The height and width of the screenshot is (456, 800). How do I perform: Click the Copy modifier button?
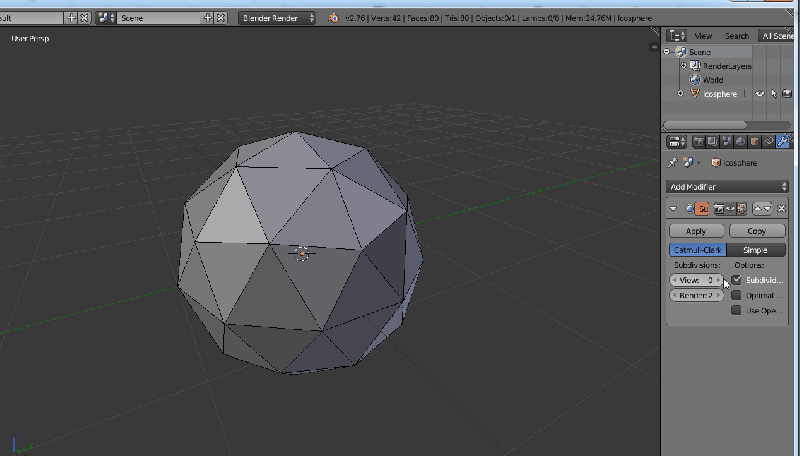(x=757, y=231)
